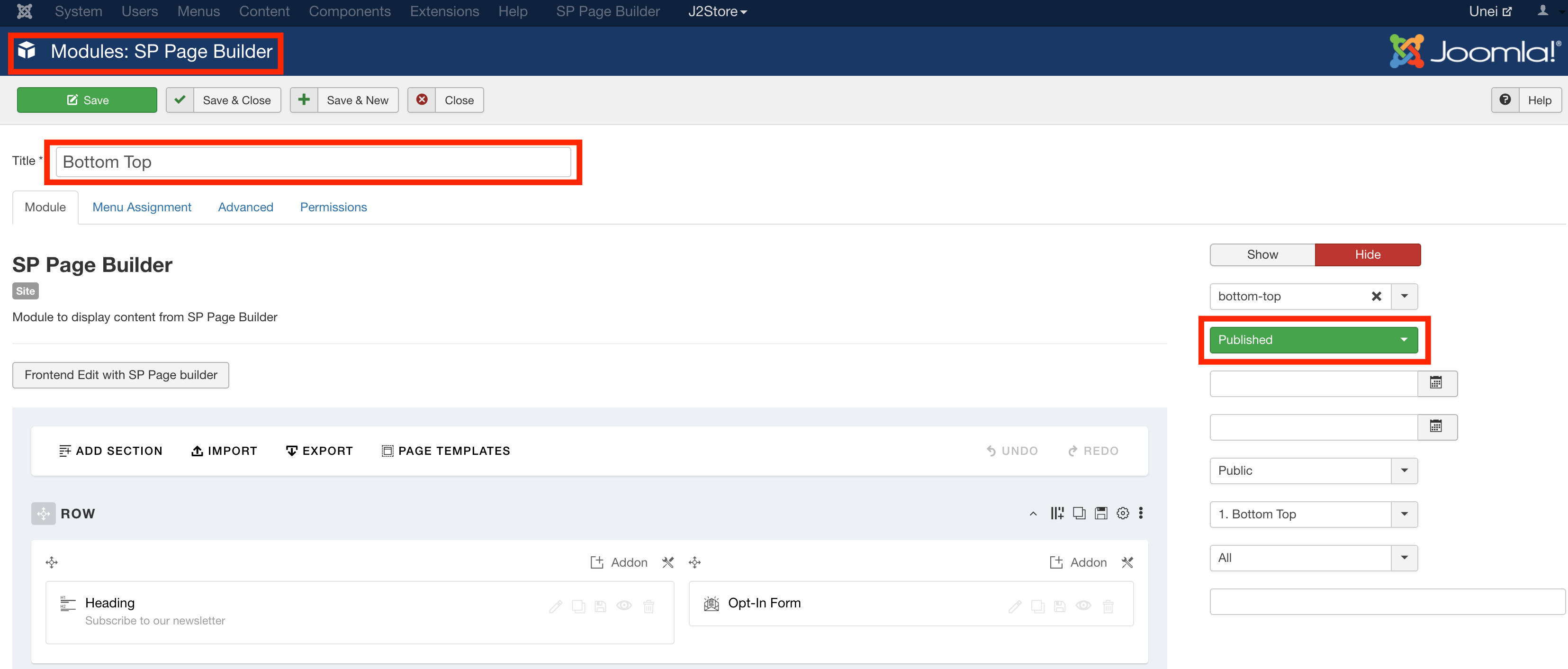Collapse the ROW with chevron

tap(1033, 514)
